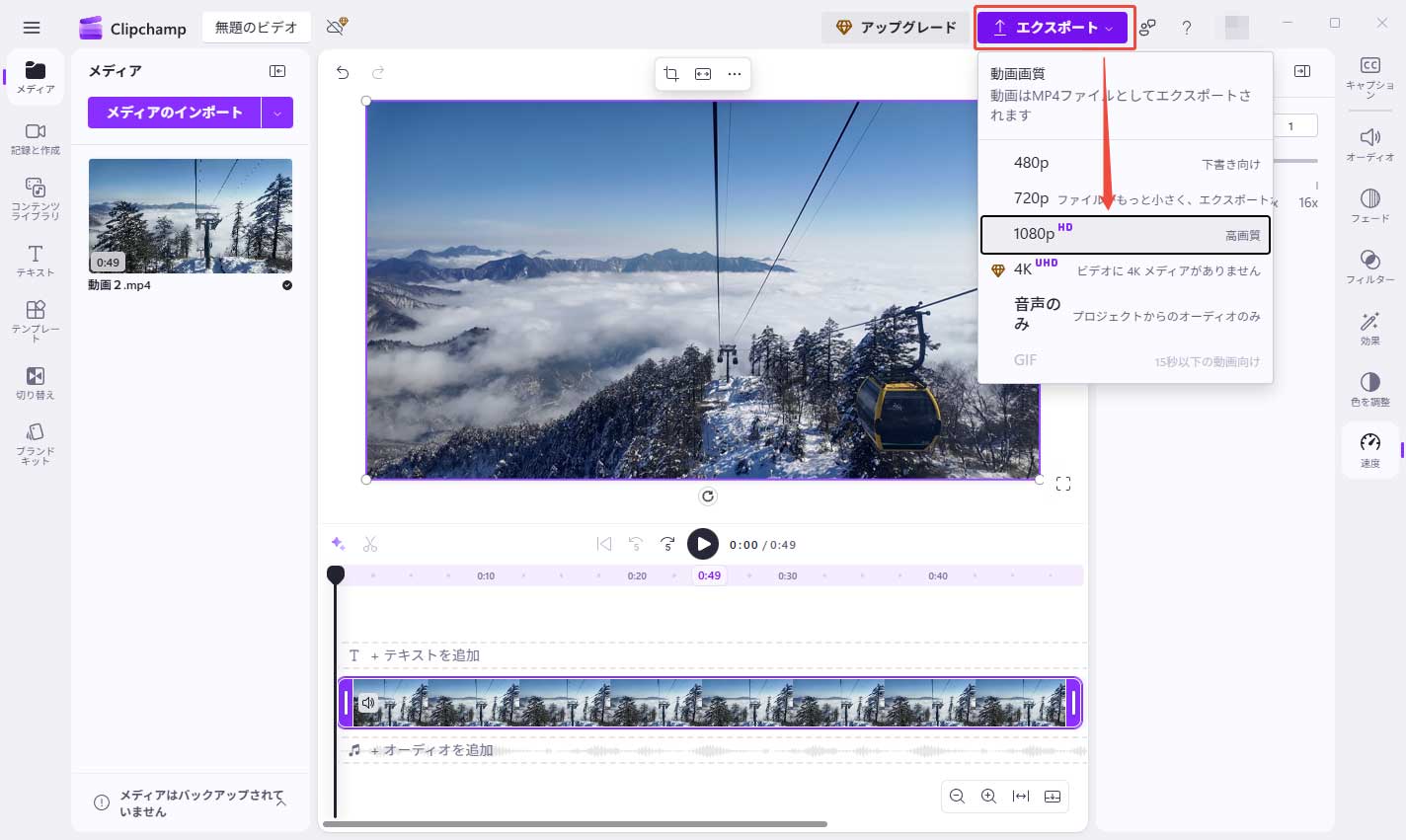Click the 動画 2 .mp4 media thumbnail
Image resolution: width=1406 pixels, height=840 pixels.
coord(190,217)
